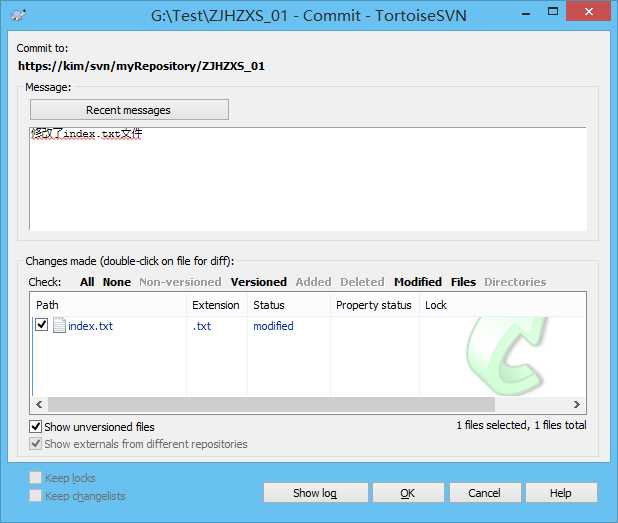Click the right scroll arrow of file list

coord(577,404)
